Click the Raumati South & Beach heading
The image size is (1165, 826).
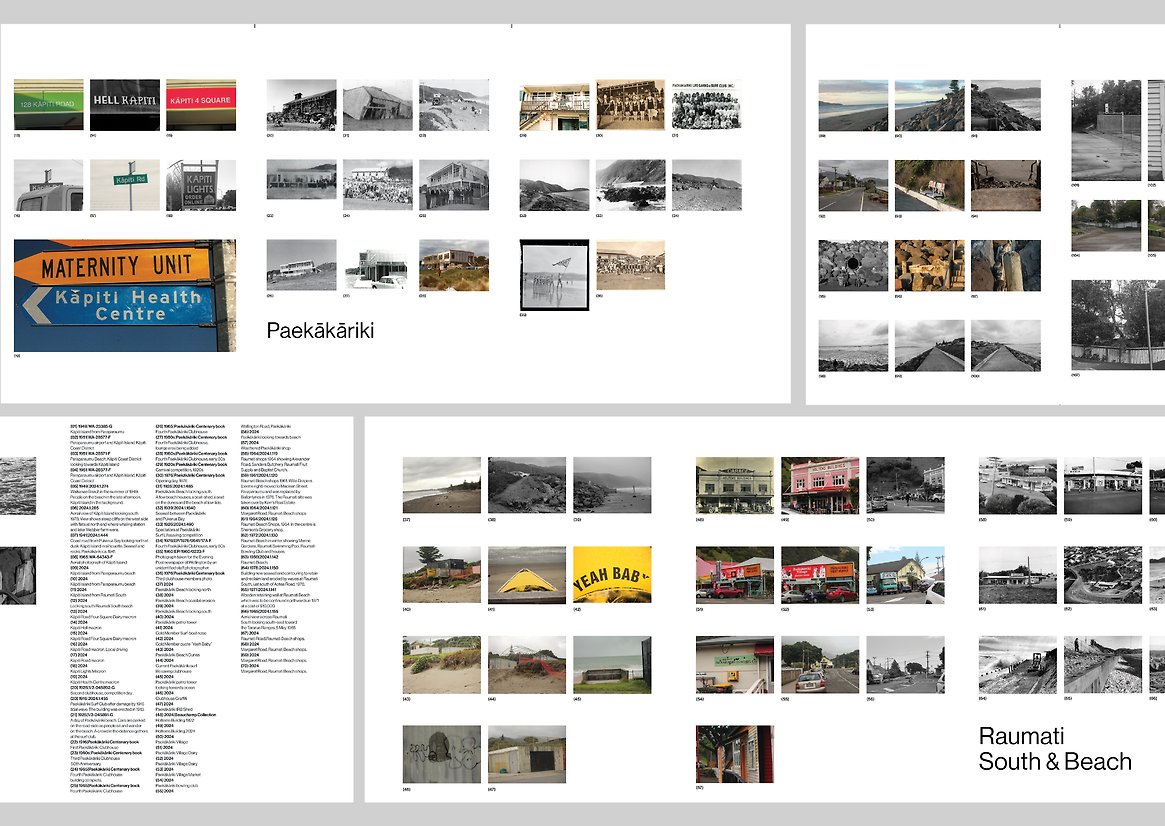[1054, 749]
